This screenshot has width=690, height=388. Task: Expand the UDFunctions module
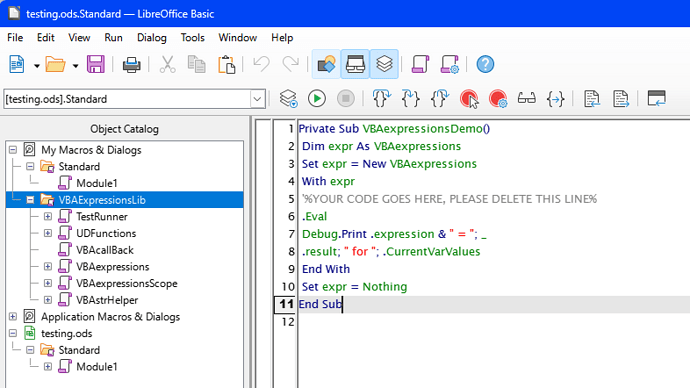(x=48, y=233)
